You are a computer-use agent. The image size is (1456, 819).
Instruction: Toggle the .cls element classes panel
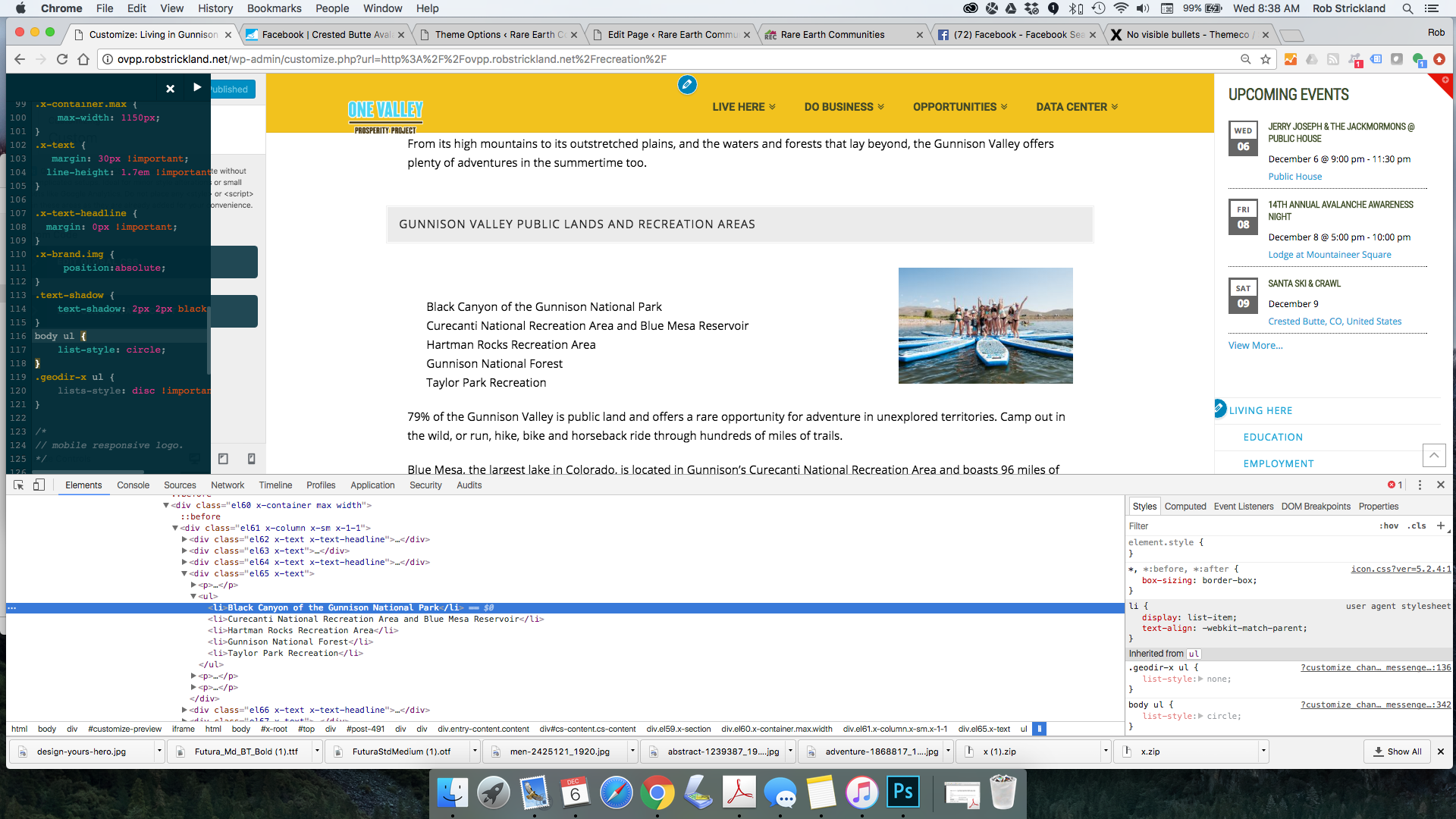(1417, 526)
